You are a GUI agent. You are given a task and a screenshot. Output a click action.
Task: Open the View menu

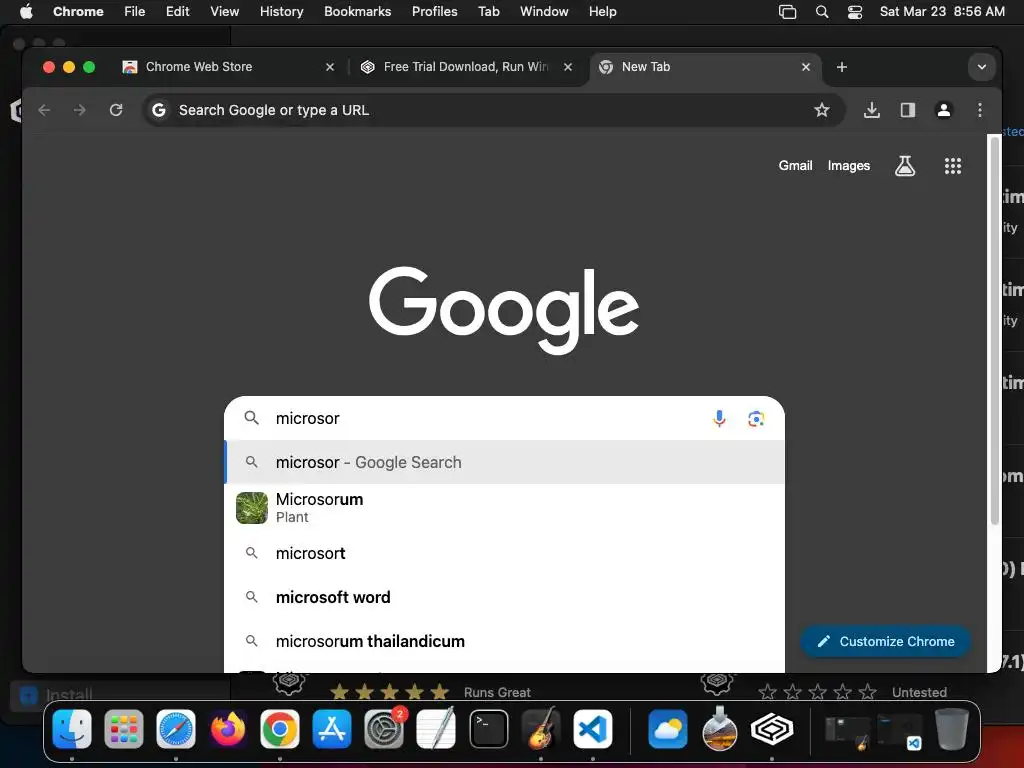pyautogui.click(x=225, y=12)
